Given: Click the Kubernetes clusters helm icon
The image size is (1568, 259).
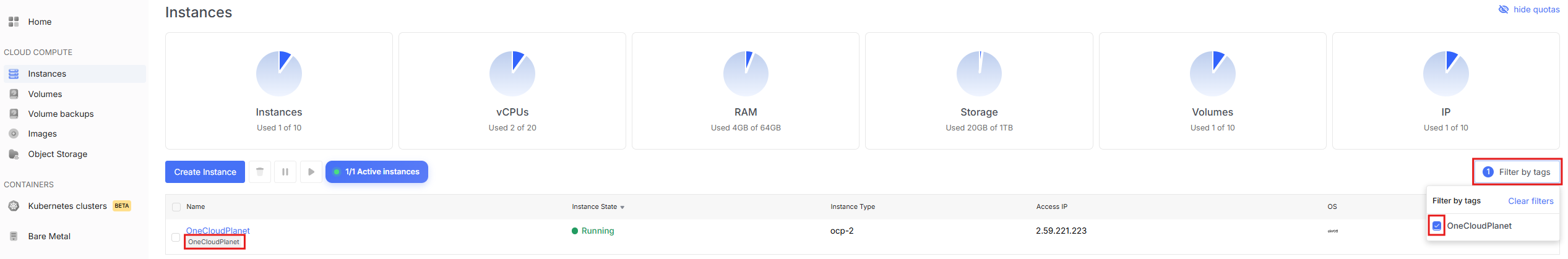Looking at the screenshot, I should point(14,206).
